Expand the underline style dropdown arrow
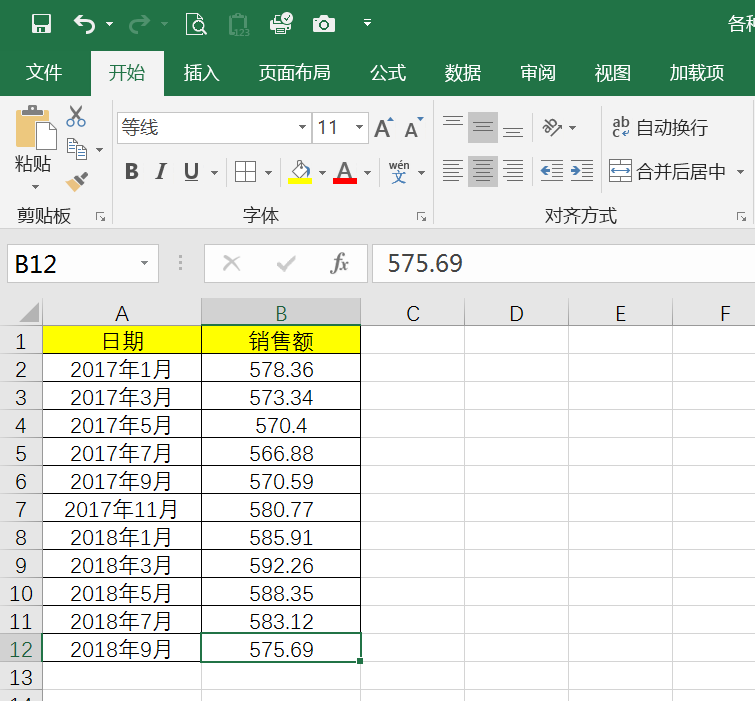This screenshot has height=701, width=755. (214, 172)
